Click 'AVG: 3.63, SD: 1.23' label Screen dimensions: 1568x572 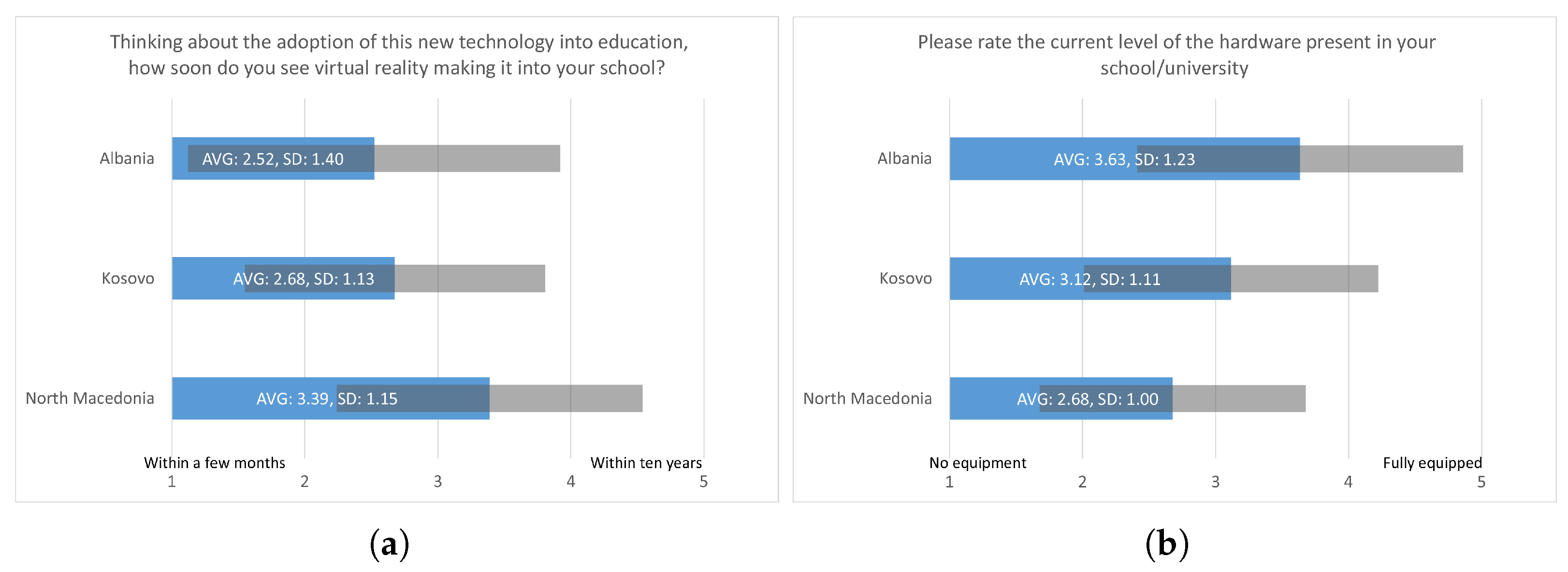point(1124,159)
